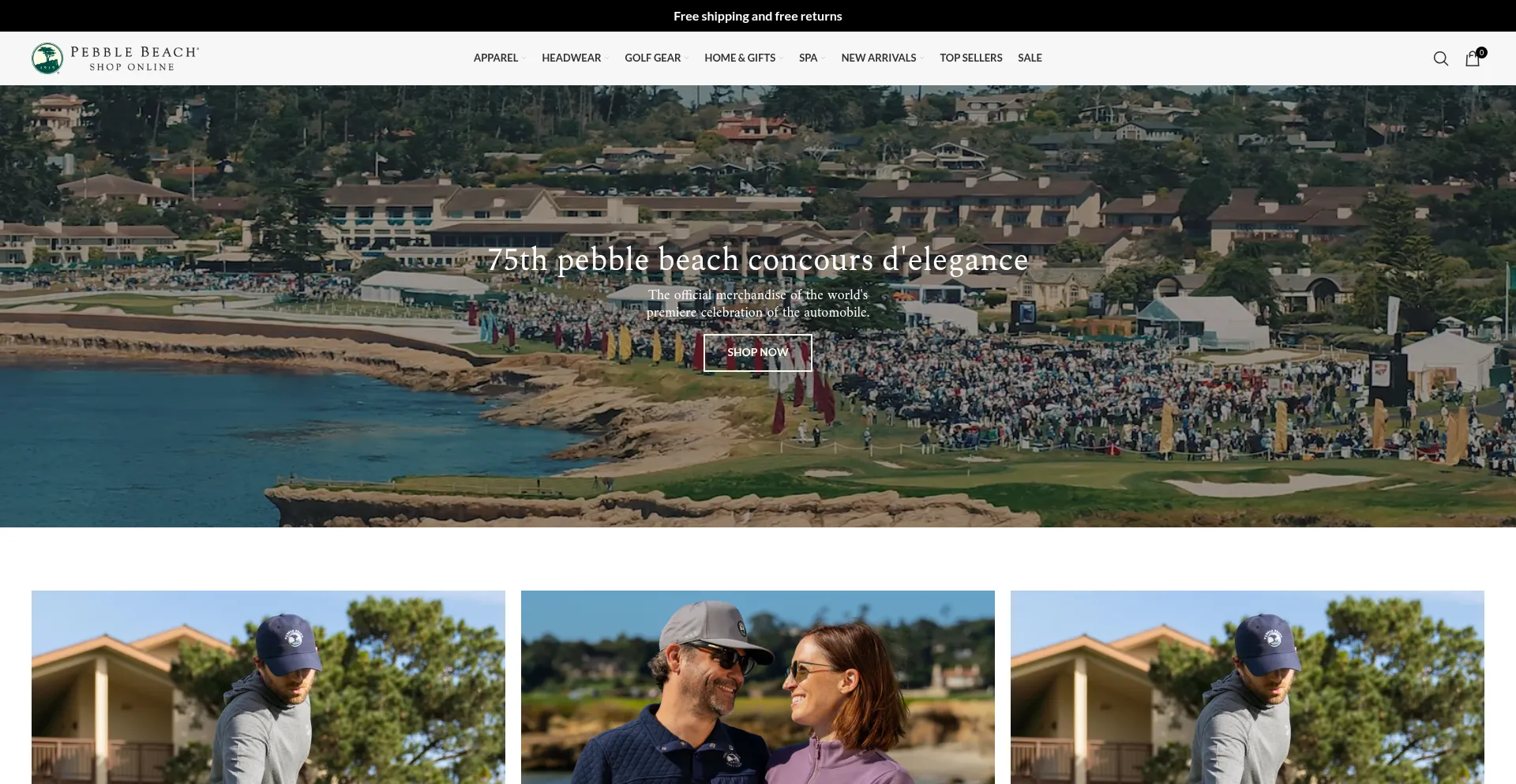Click the Pebble Beach lone cypress logo
This screenshot has width=1516, height=784.
click(47, 58)
